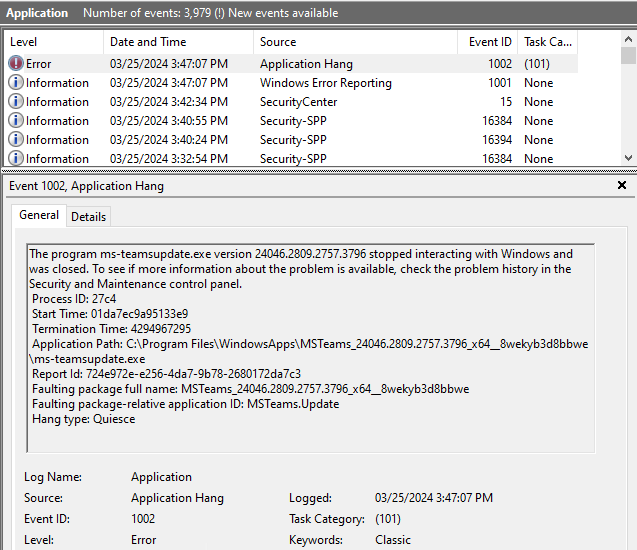This screenshot has width=637, height=550.
Task: Sort by the Date and Time column header
Action: pos(179,42)
